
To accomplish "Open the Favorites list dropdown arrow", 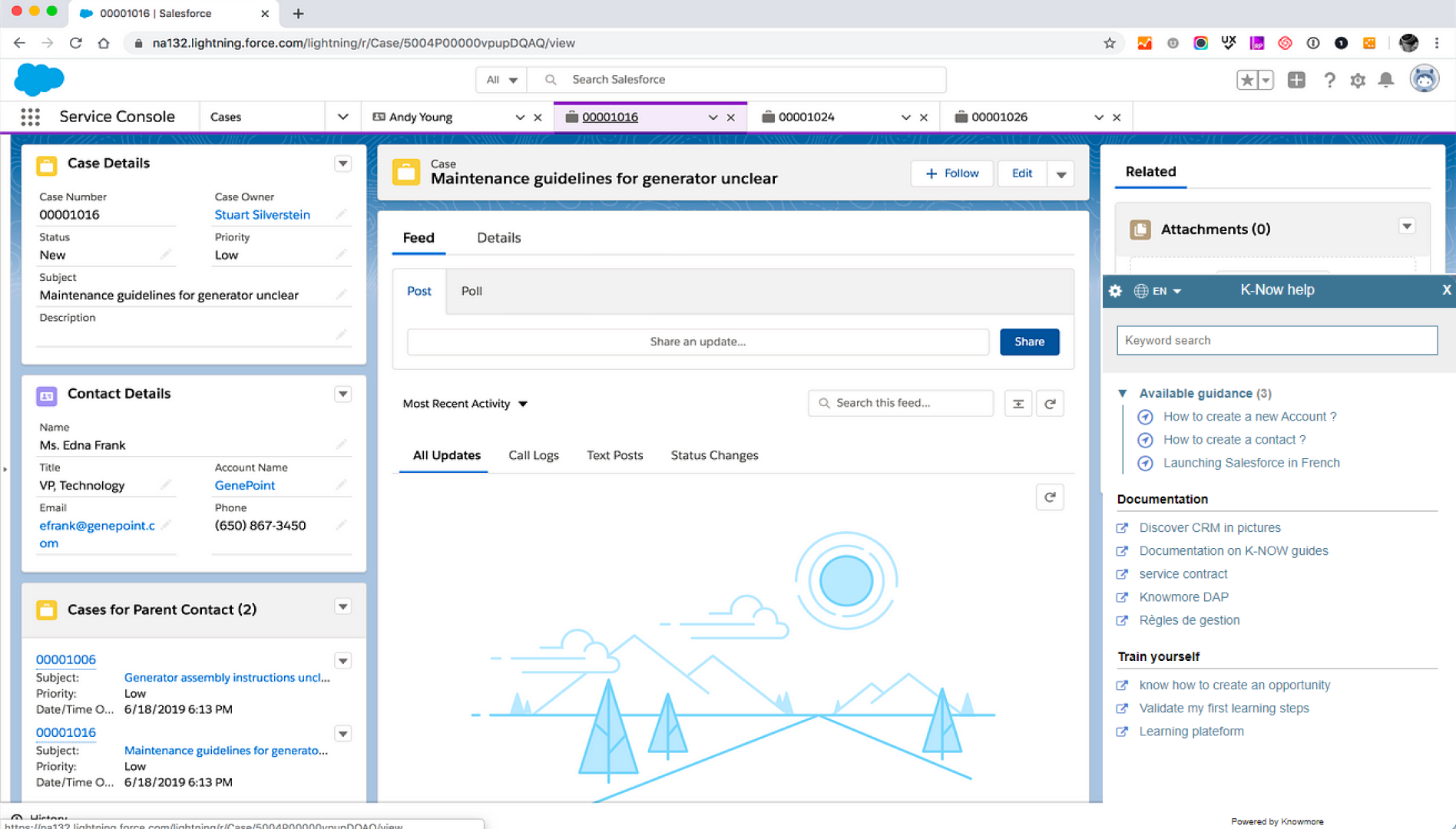I will point(1266,80).
